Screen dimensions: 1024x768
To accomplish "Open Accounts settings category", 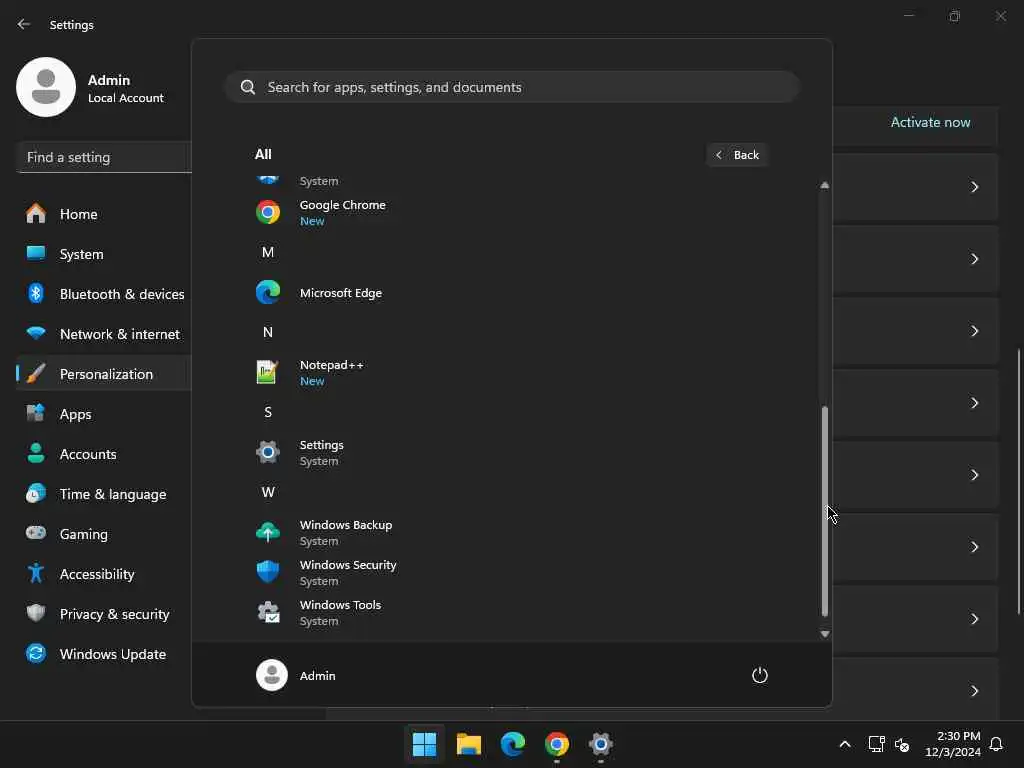I will pyautogui.click(x=104, y=454).
